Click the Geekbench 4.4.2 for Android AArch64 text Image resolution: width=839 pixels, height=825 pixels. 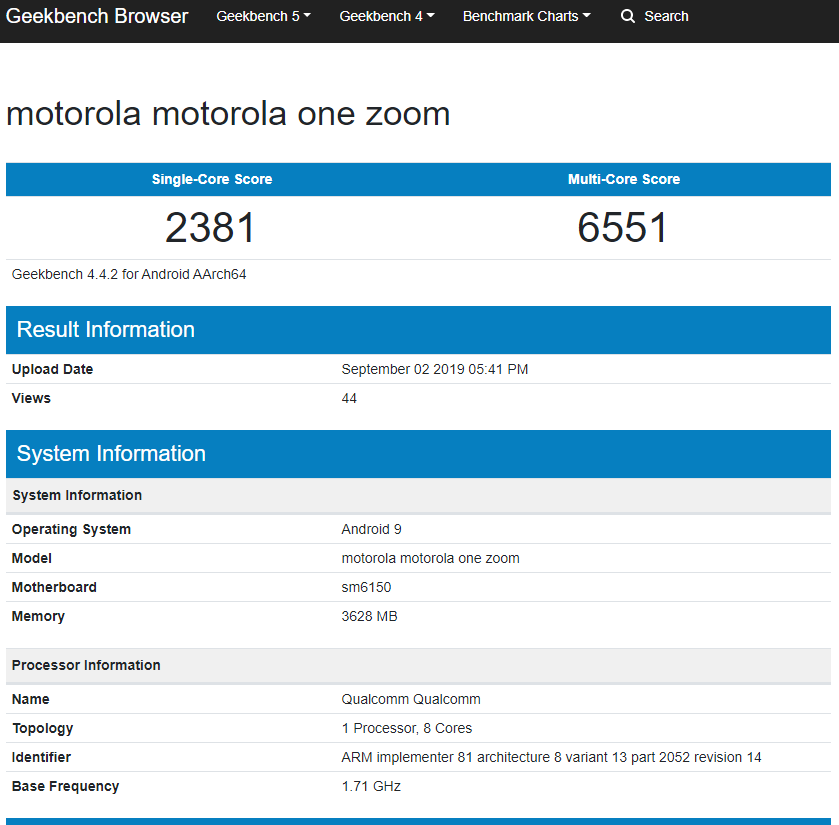pyautogui.click(x=129, y=274)
